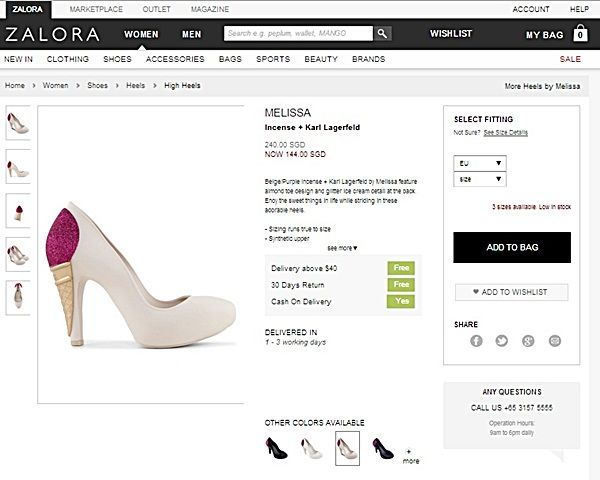Select heel detail thumbnail
Image resolution: width=600 pixels, height=480 pixels.
(x=18, y=211)
